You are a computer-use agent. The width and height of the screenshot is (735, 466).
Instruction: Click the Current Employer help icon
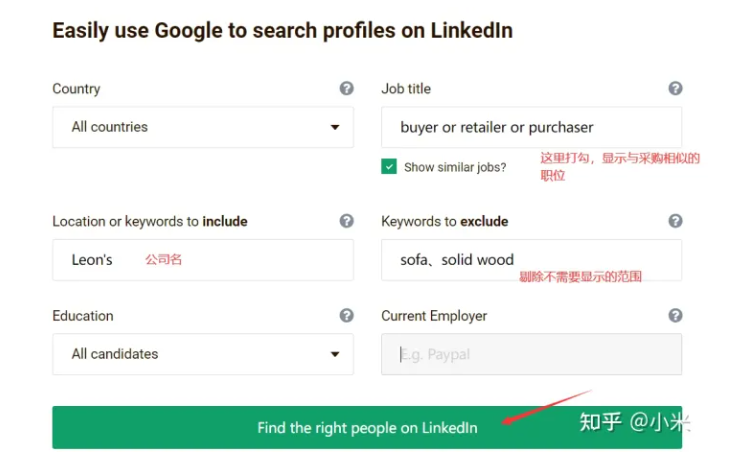click(675, 315)
